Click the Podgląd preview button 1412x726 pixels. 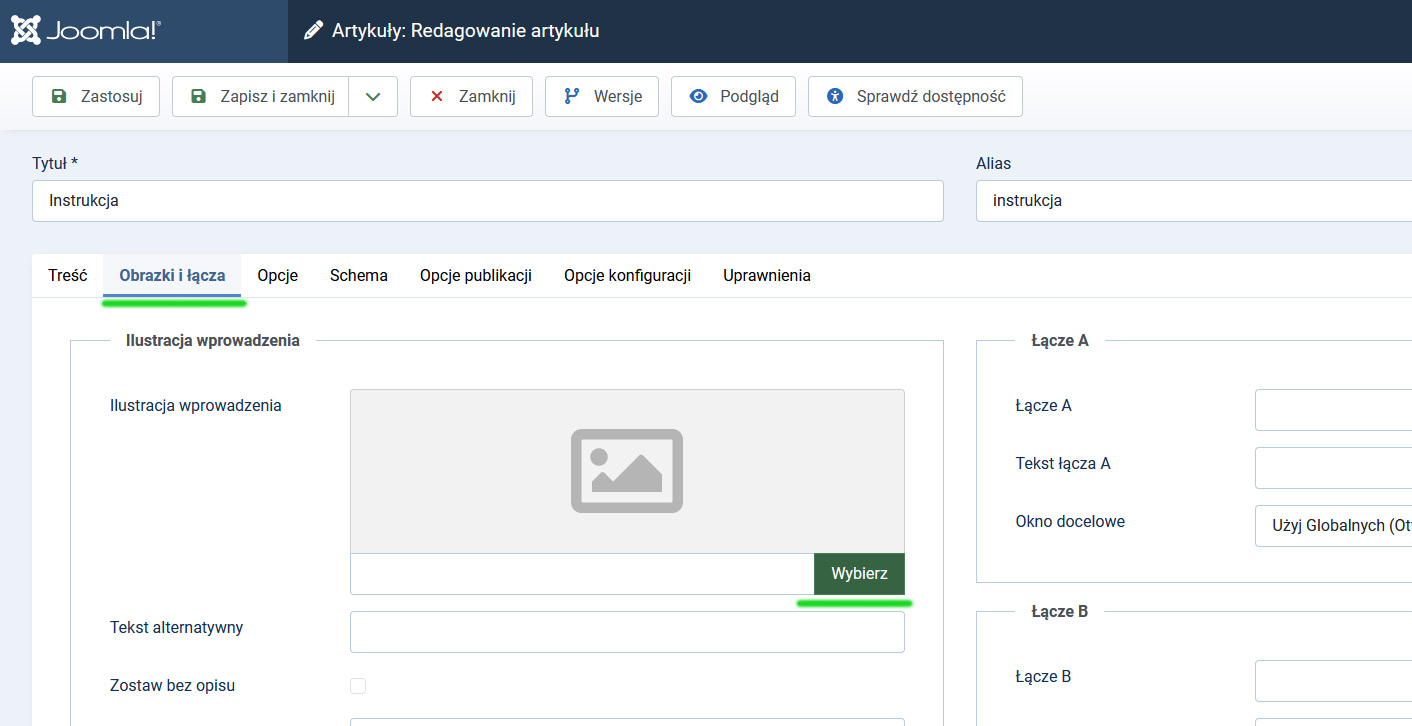[733, 97]
